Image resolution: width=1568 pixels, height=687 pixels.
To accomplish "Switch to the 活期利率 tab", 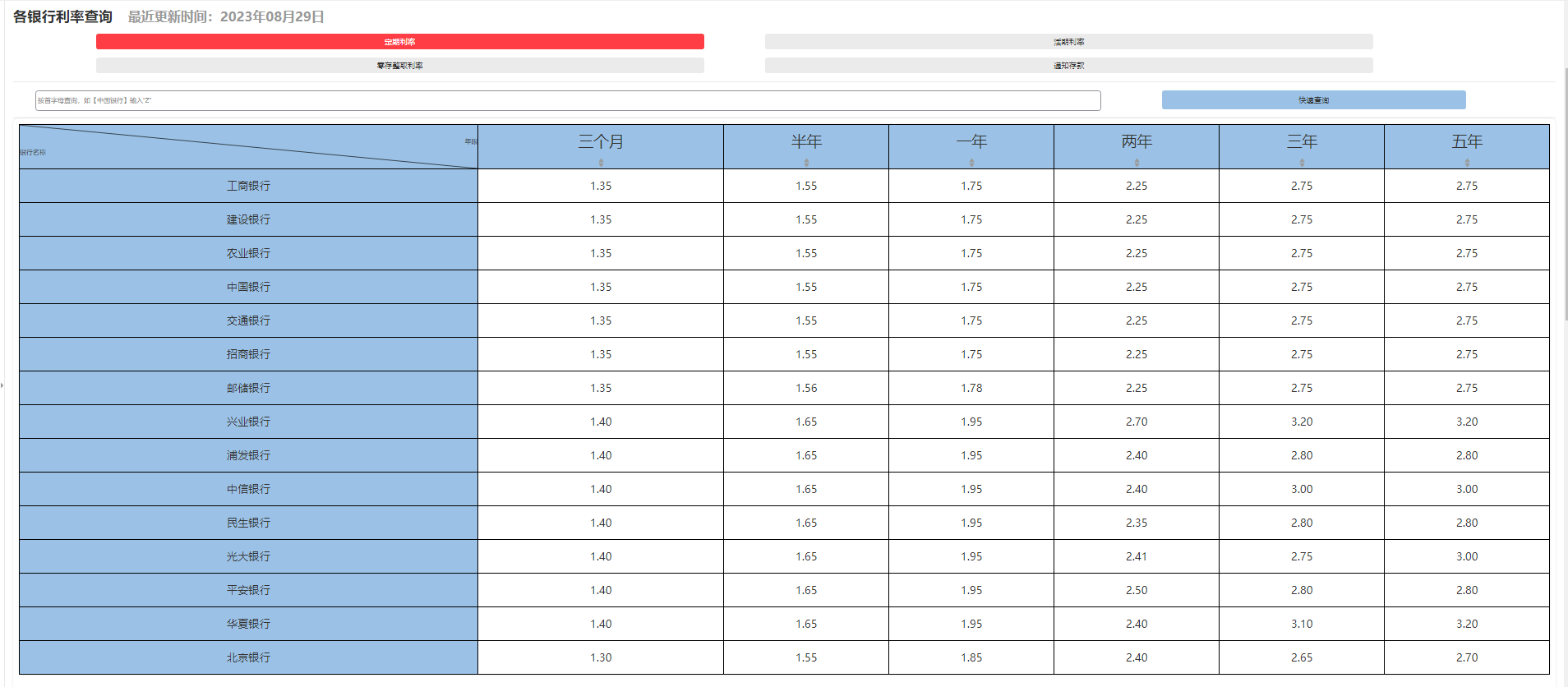I will point(1069,42).
